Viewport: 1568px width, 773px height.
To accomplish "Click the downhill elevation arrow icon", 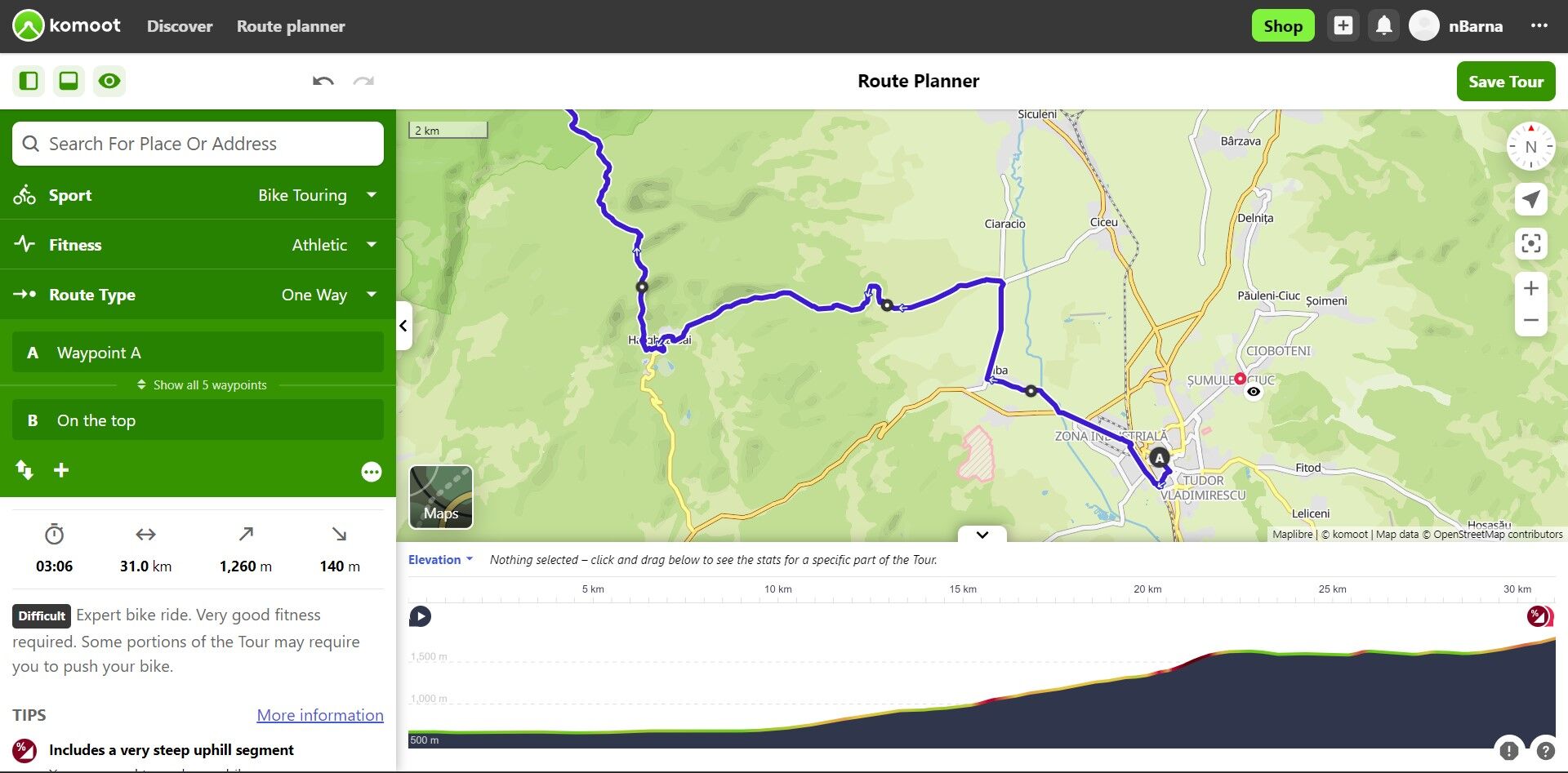I will (x=339, y=535).
